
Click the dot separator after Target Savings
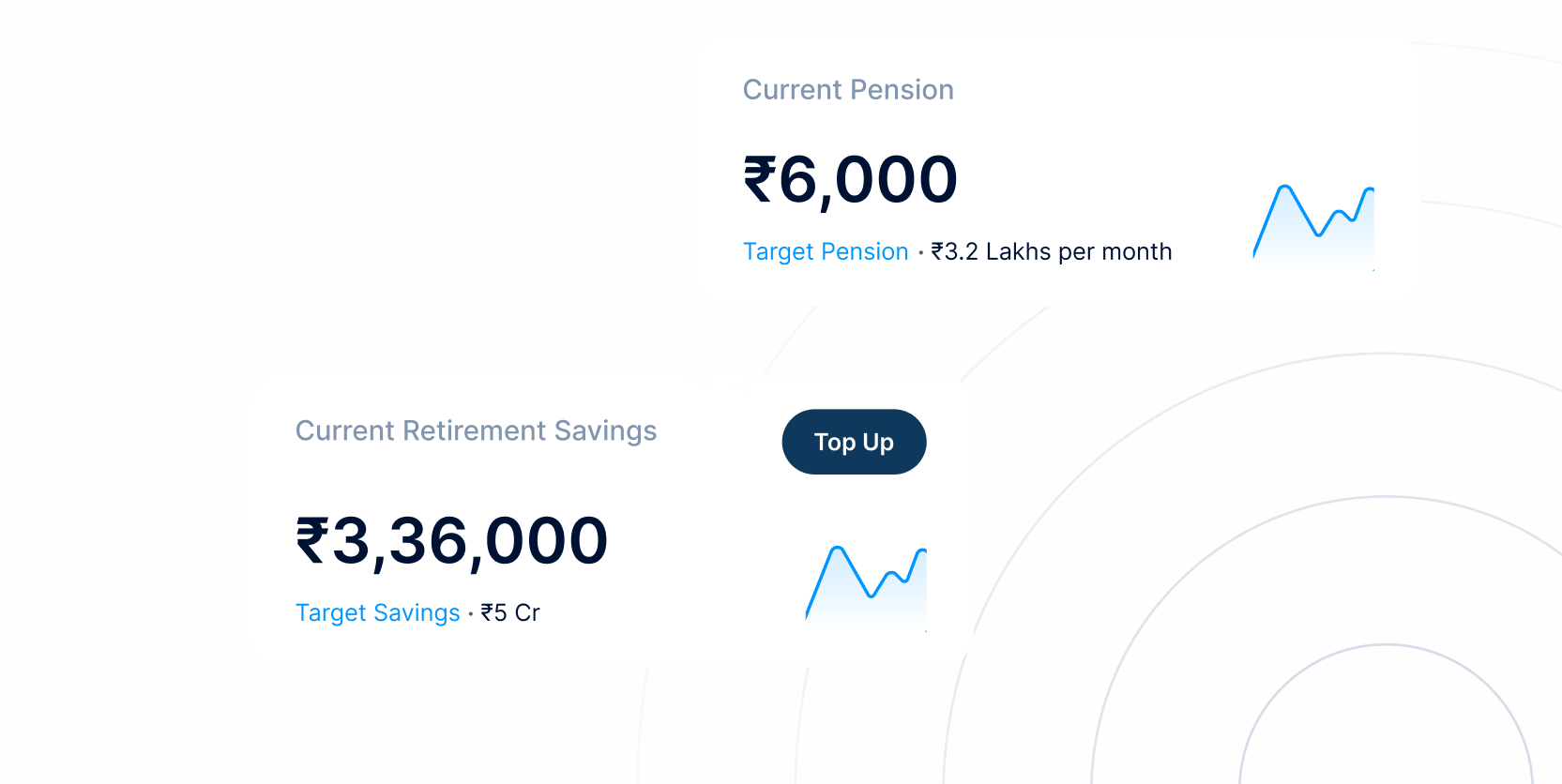click(470, 613)
